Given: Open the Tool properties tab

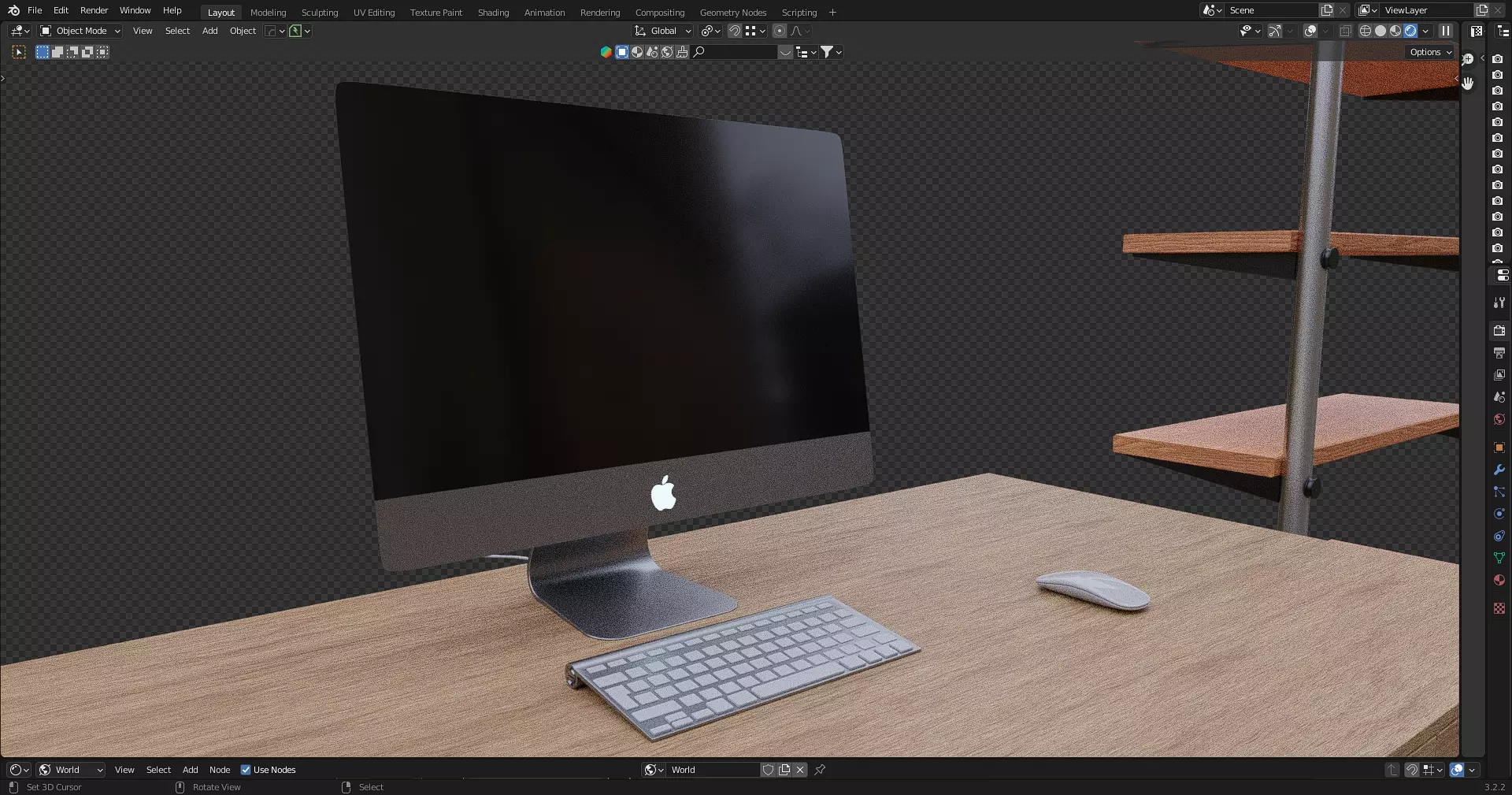Looking at the screenshot, I should click(x=1499, y=303).
